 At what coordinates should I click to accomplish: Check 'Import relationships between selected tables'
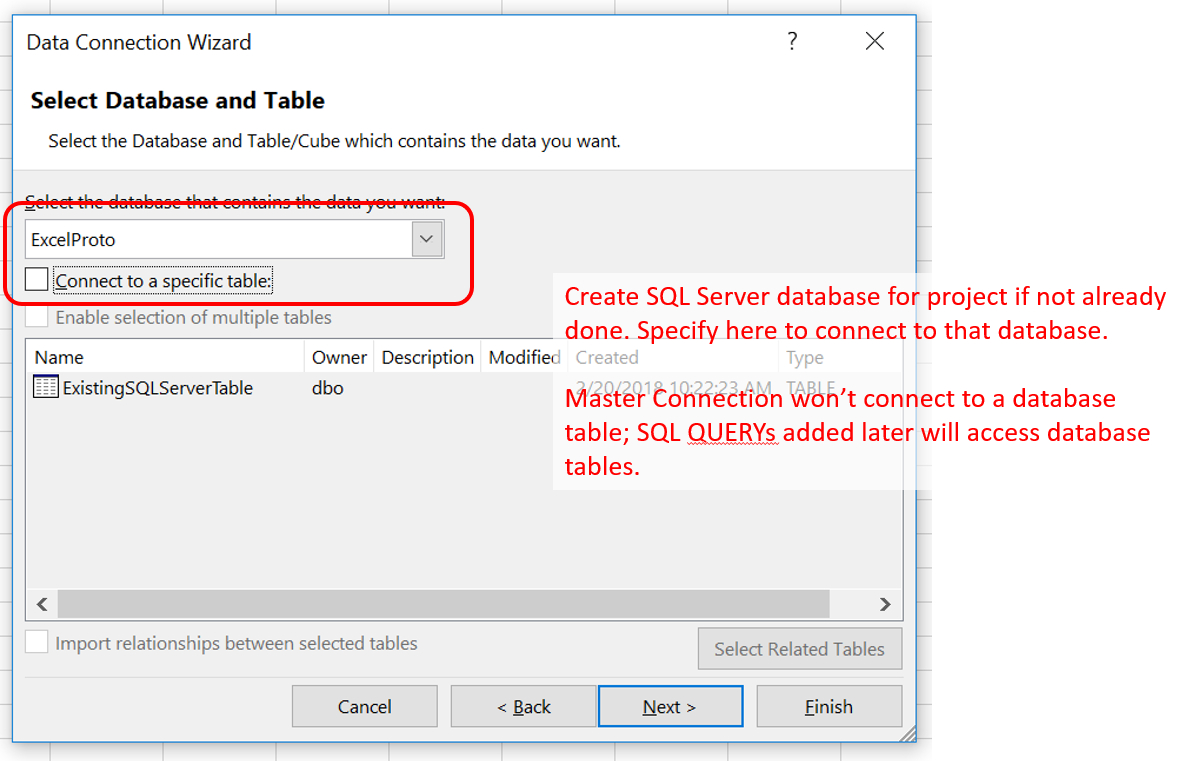(37, 643)
